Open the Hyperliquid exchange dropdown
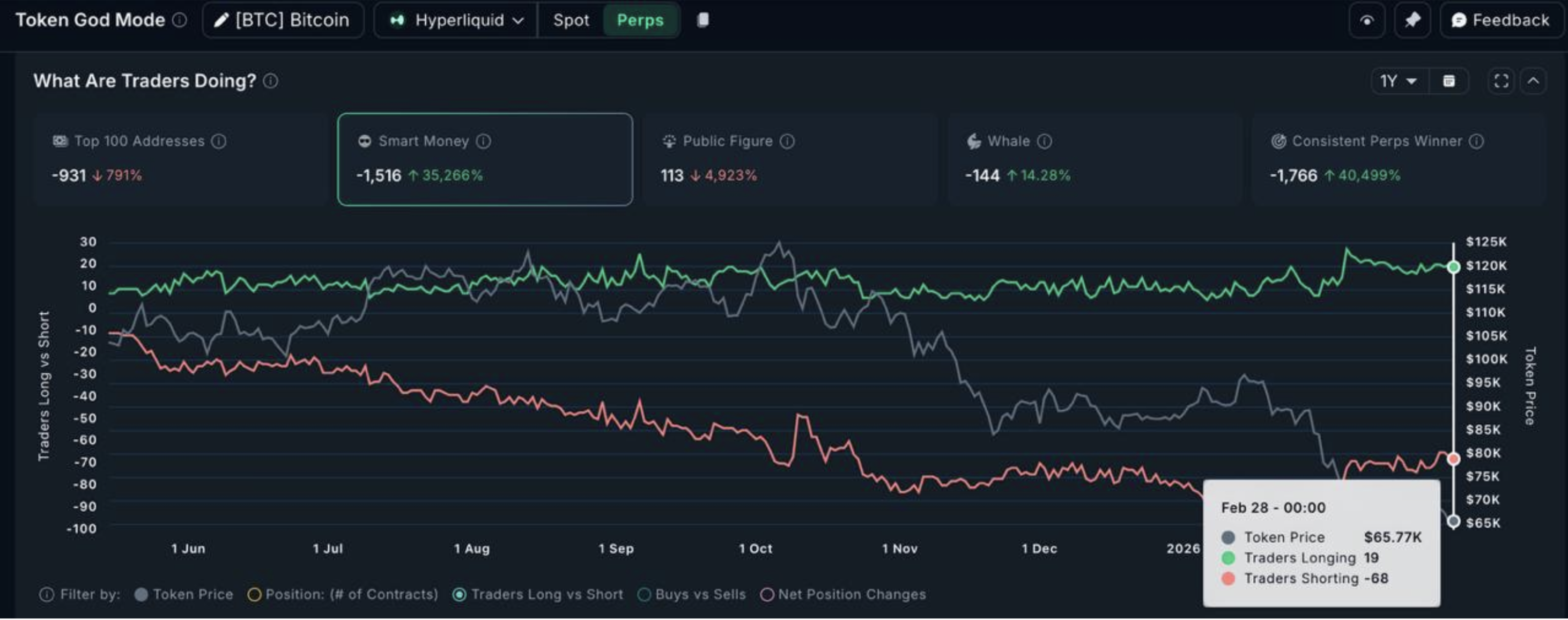This screenshot has height=620, width=1568. tap(456, 20)
